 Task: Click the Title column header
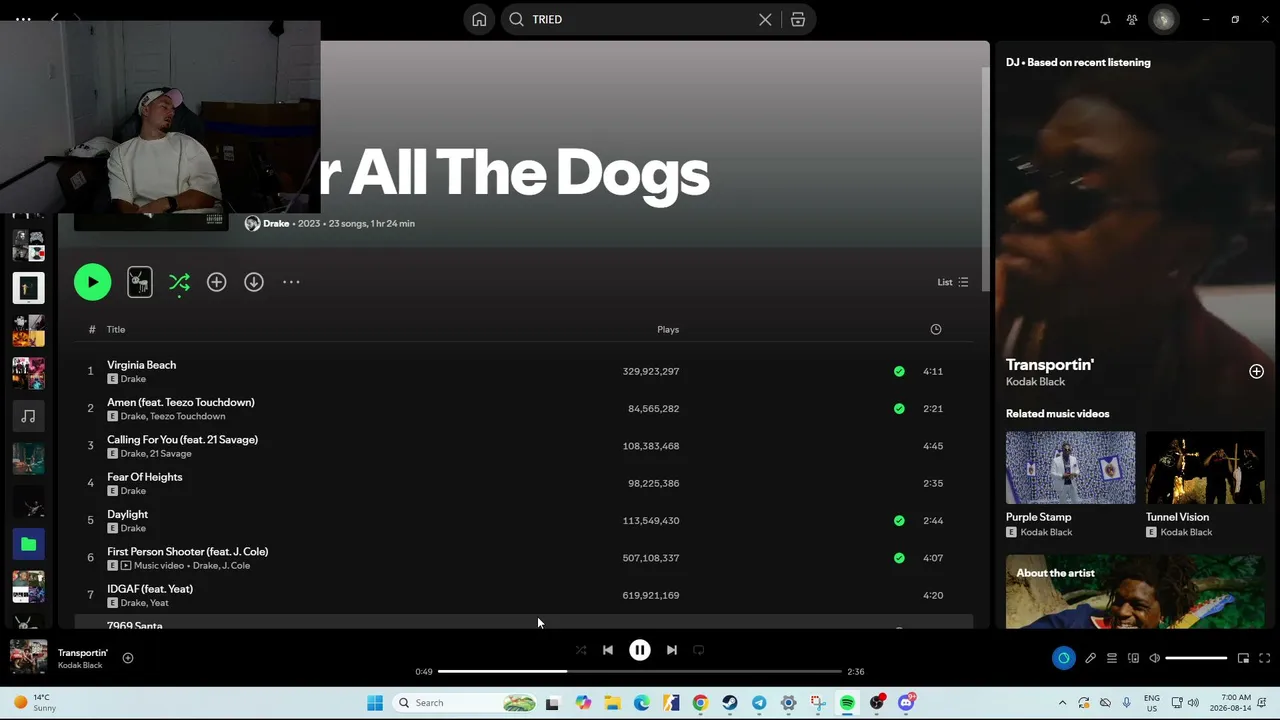[x=116, y=329]
